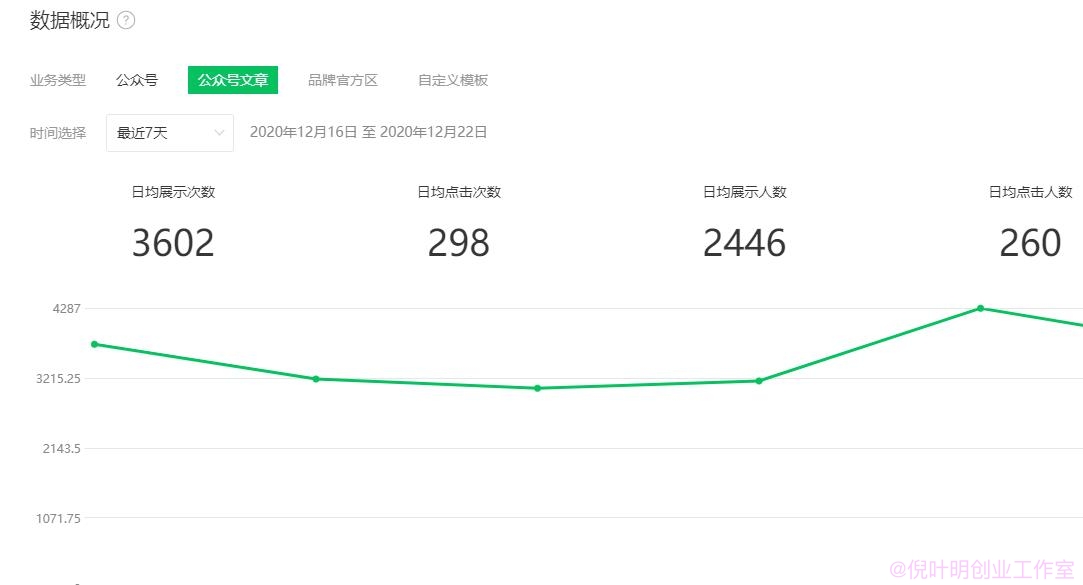Click the 1071.75 y-axis label

[58, 518]
